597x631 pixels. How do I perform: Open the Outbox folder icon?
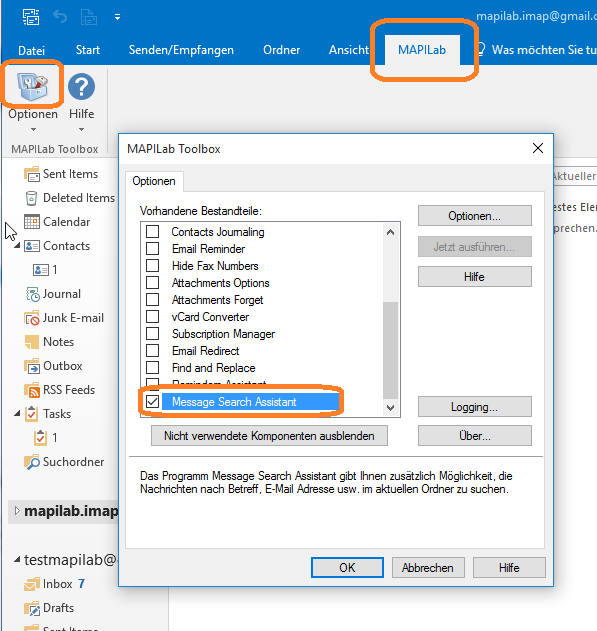pyautogui.click(x=32, y=366)
